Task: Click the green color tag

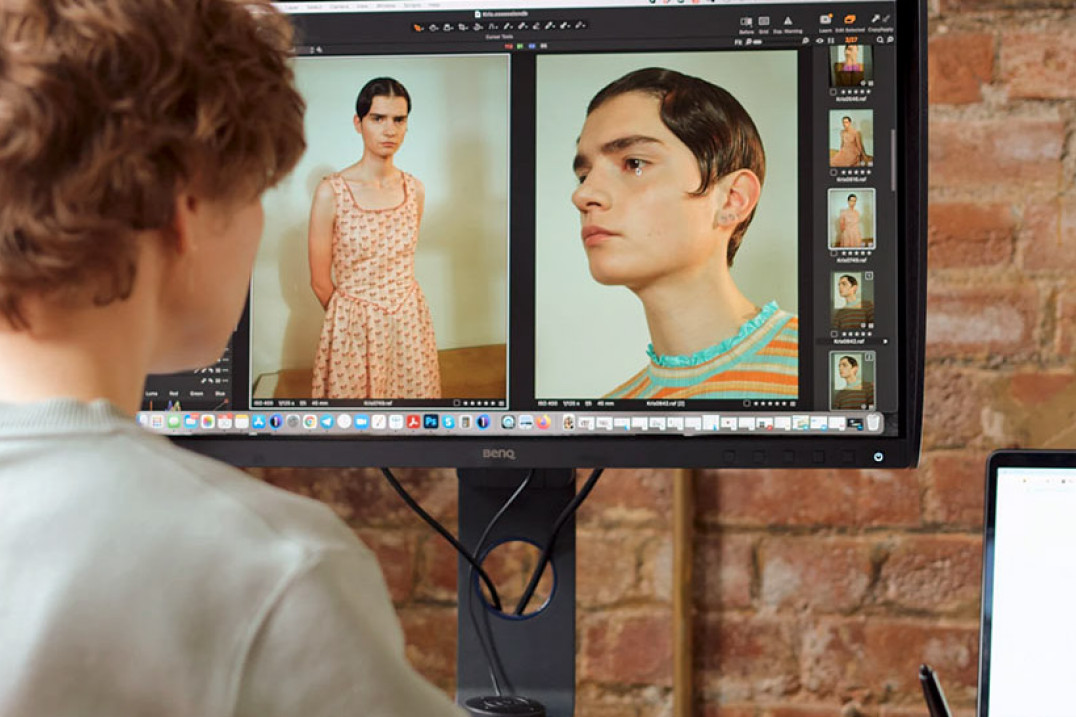Action: [x=520, y=46]
